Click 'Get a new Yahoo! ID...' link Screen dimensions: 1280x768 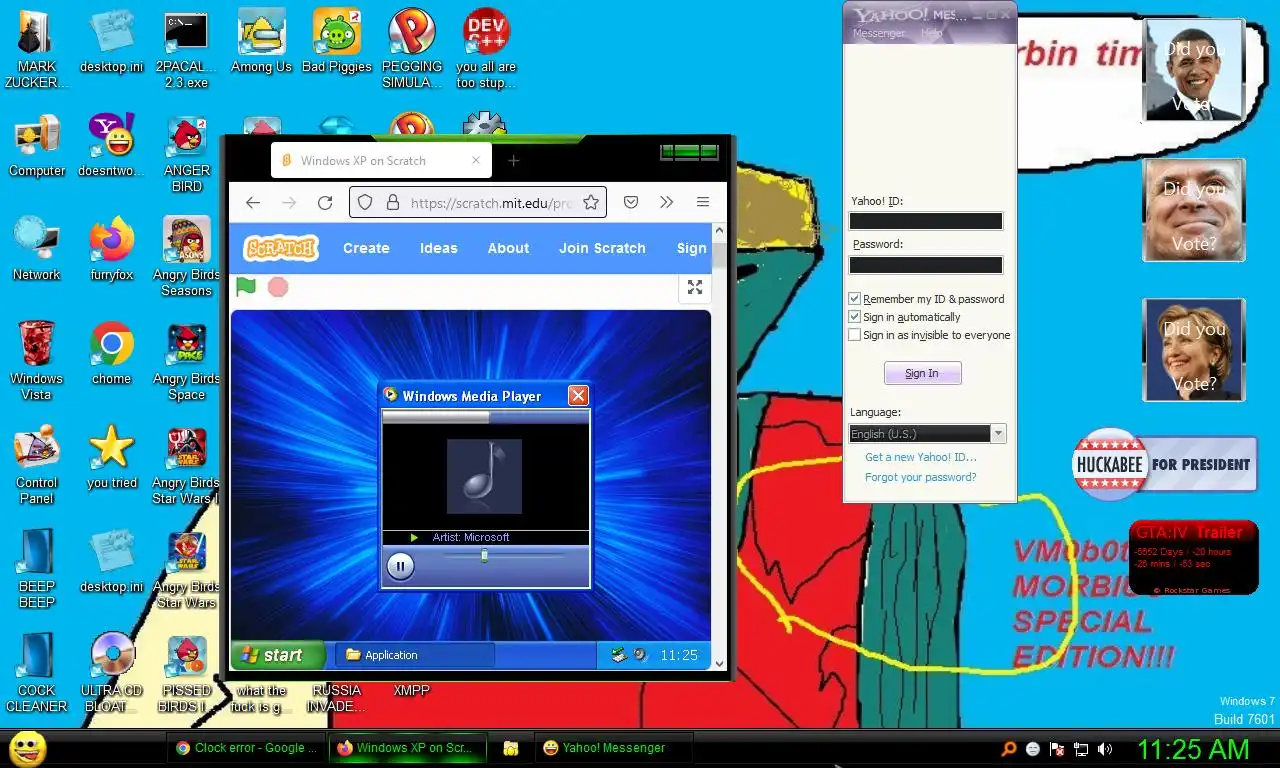coord(921,457)
